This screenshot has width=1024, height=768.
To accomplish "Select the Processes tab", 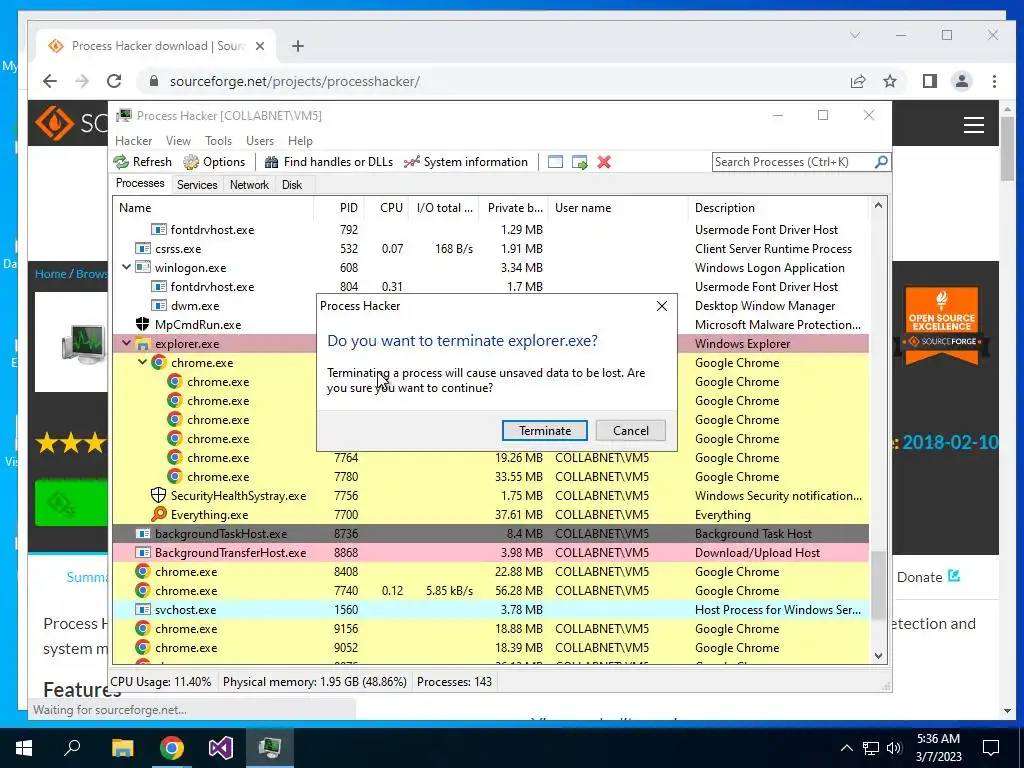I will 140,184.
